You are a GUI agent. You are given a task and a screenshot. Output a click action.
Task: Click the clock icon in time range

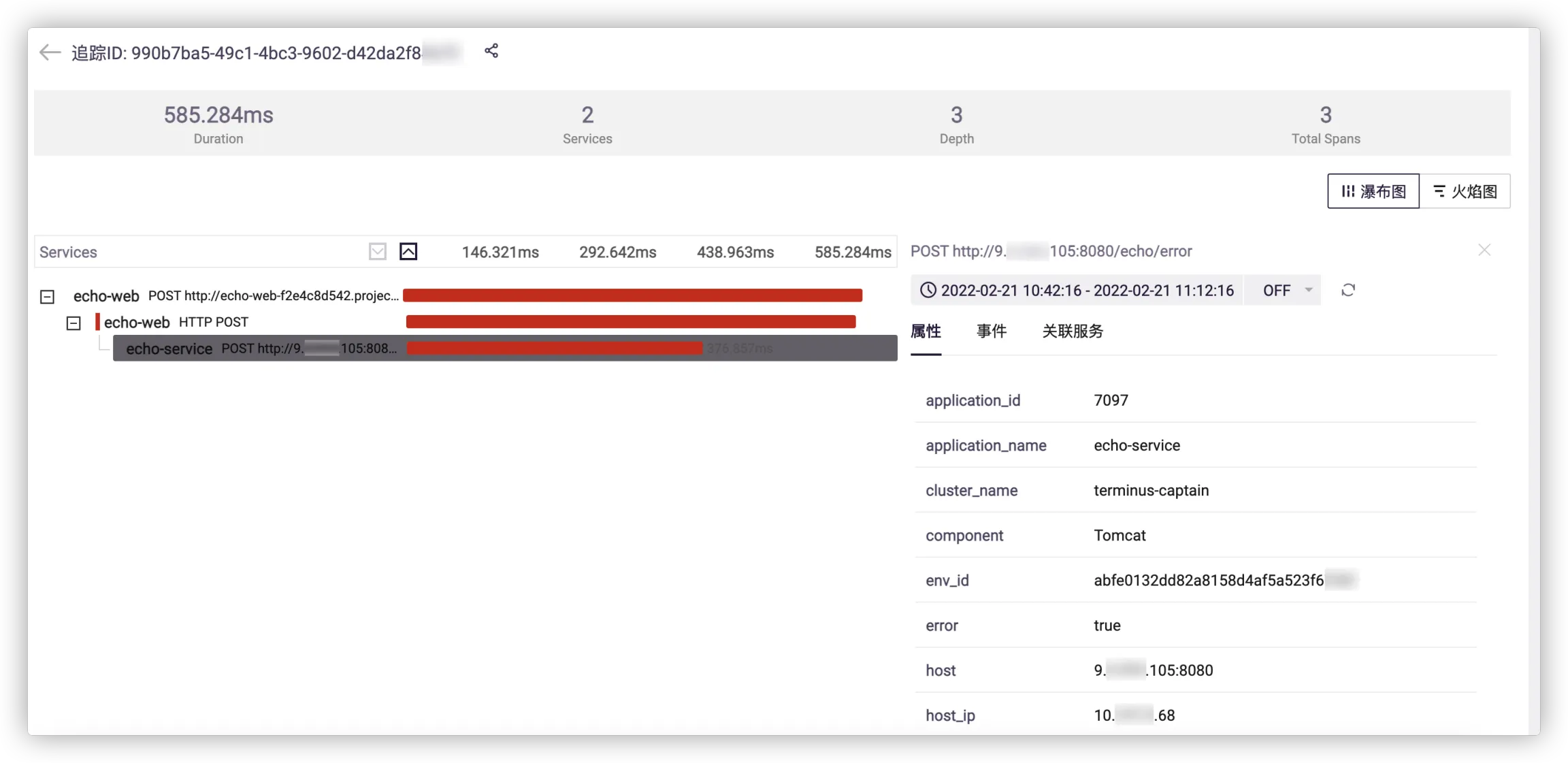(x=928, y=291)
